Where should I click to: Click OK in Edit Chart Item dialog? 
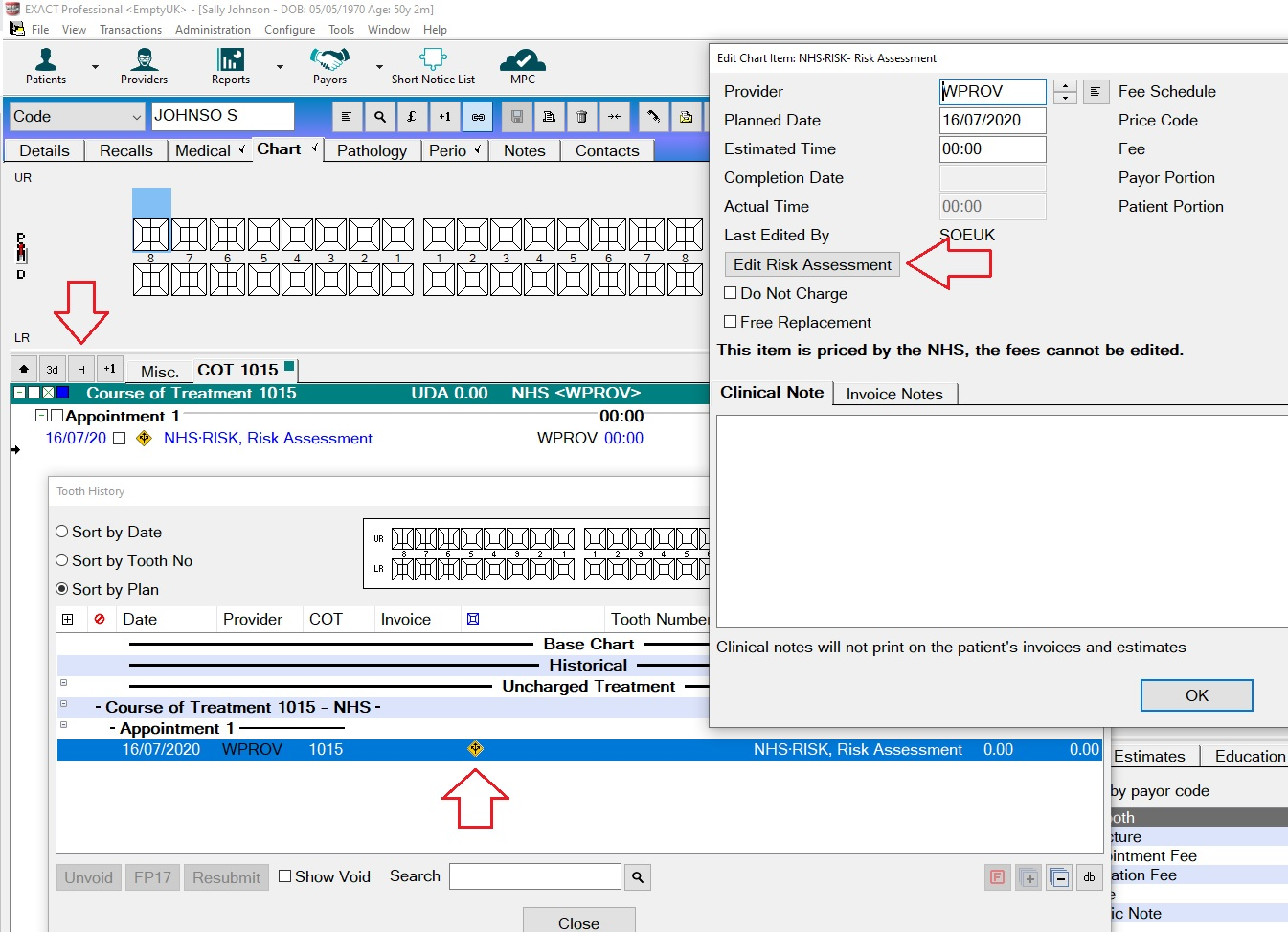[1196, 695]
